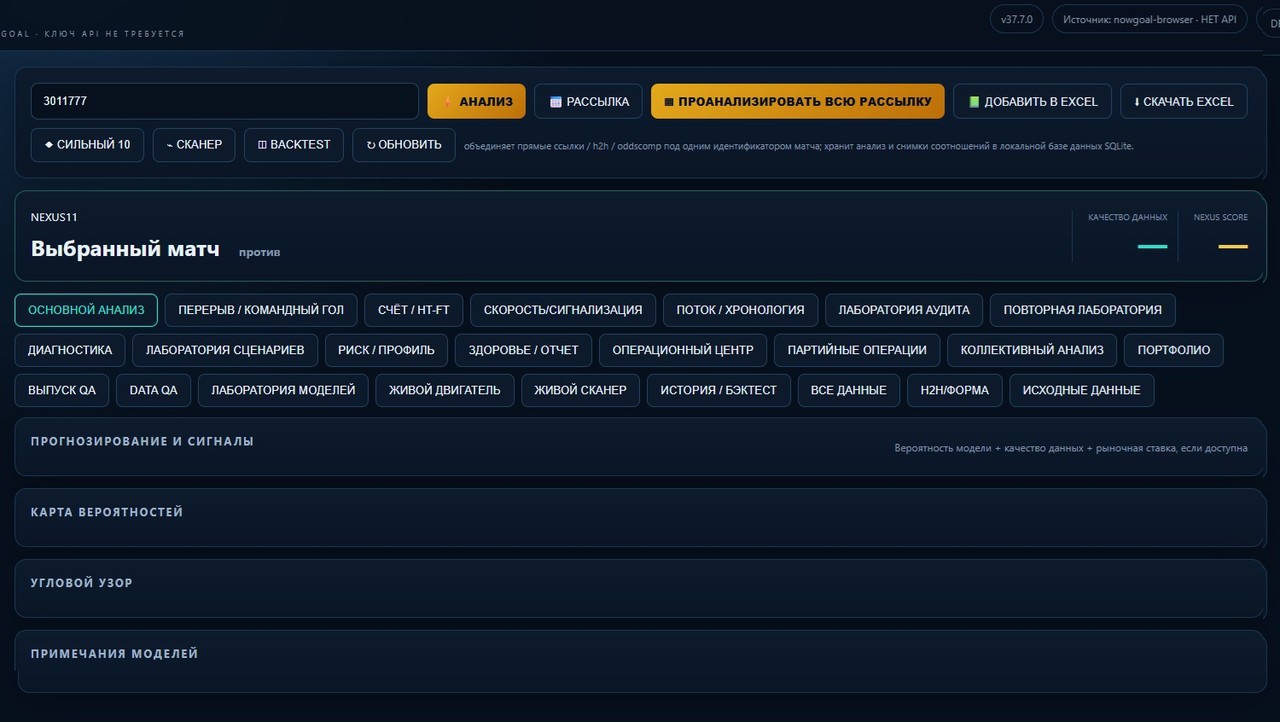Select the СЧЁТ / HT-FT tab
The height and width of the screenshot is (722, 1280).
414,310
